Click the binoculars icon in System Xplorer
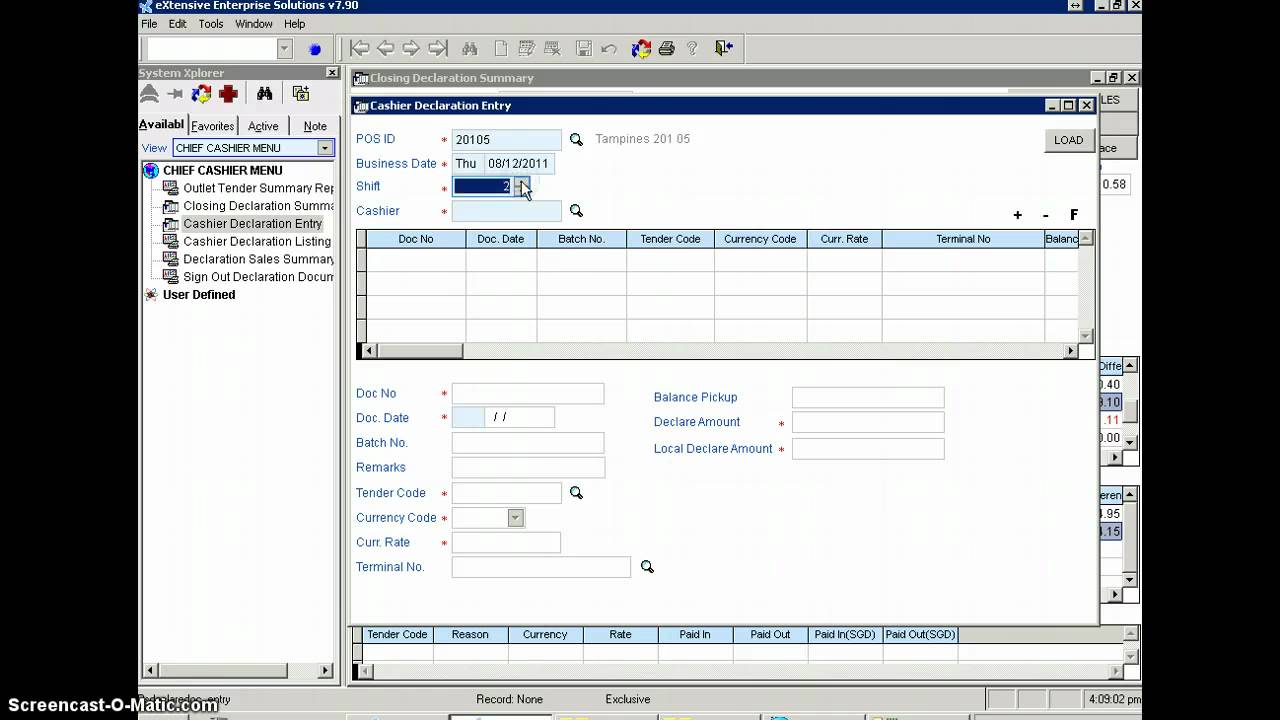 pos(264,94)
